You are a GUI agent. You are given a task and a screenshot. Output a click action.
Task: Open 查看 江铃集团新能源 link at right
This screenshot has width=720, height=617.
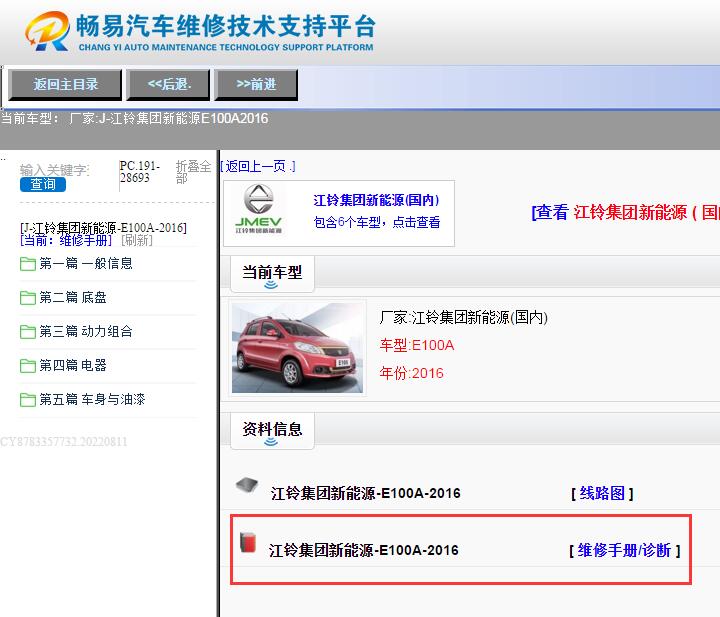point(625,212)
